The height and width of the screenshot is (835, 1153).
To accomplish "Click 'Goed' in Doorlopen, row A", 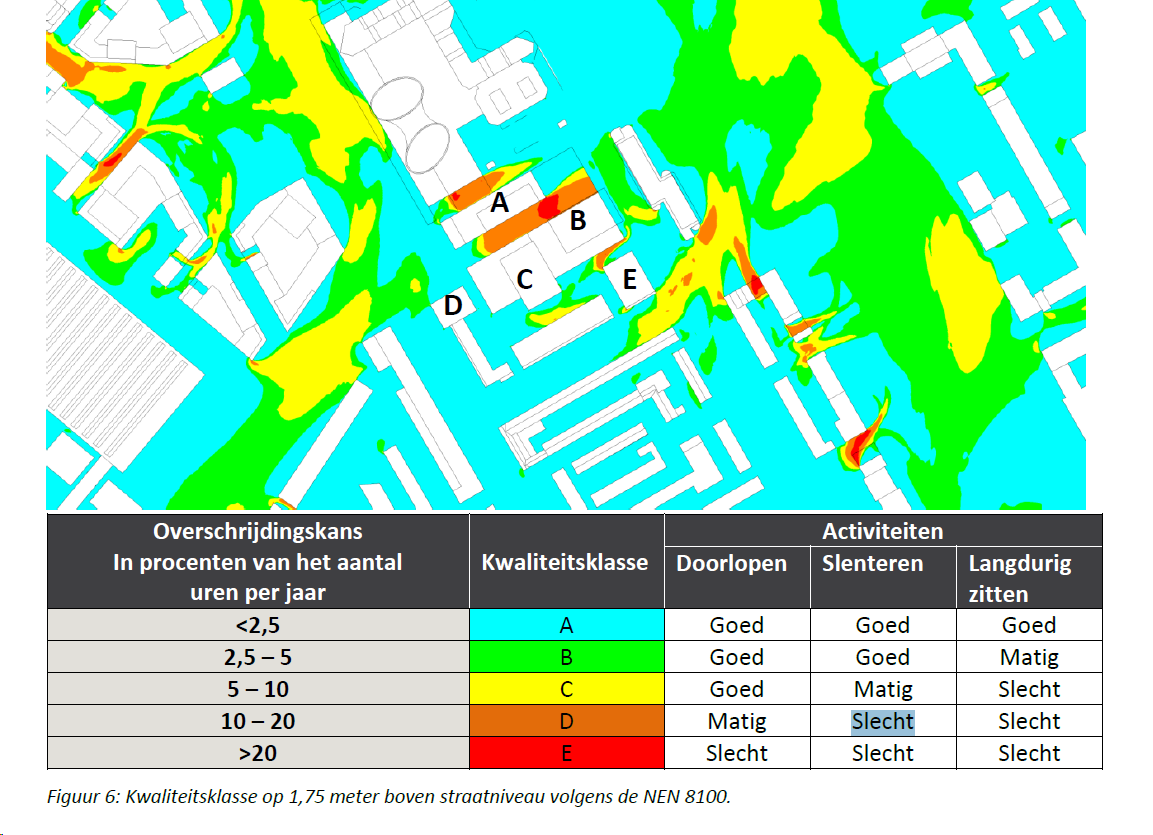I will (737, 626).
